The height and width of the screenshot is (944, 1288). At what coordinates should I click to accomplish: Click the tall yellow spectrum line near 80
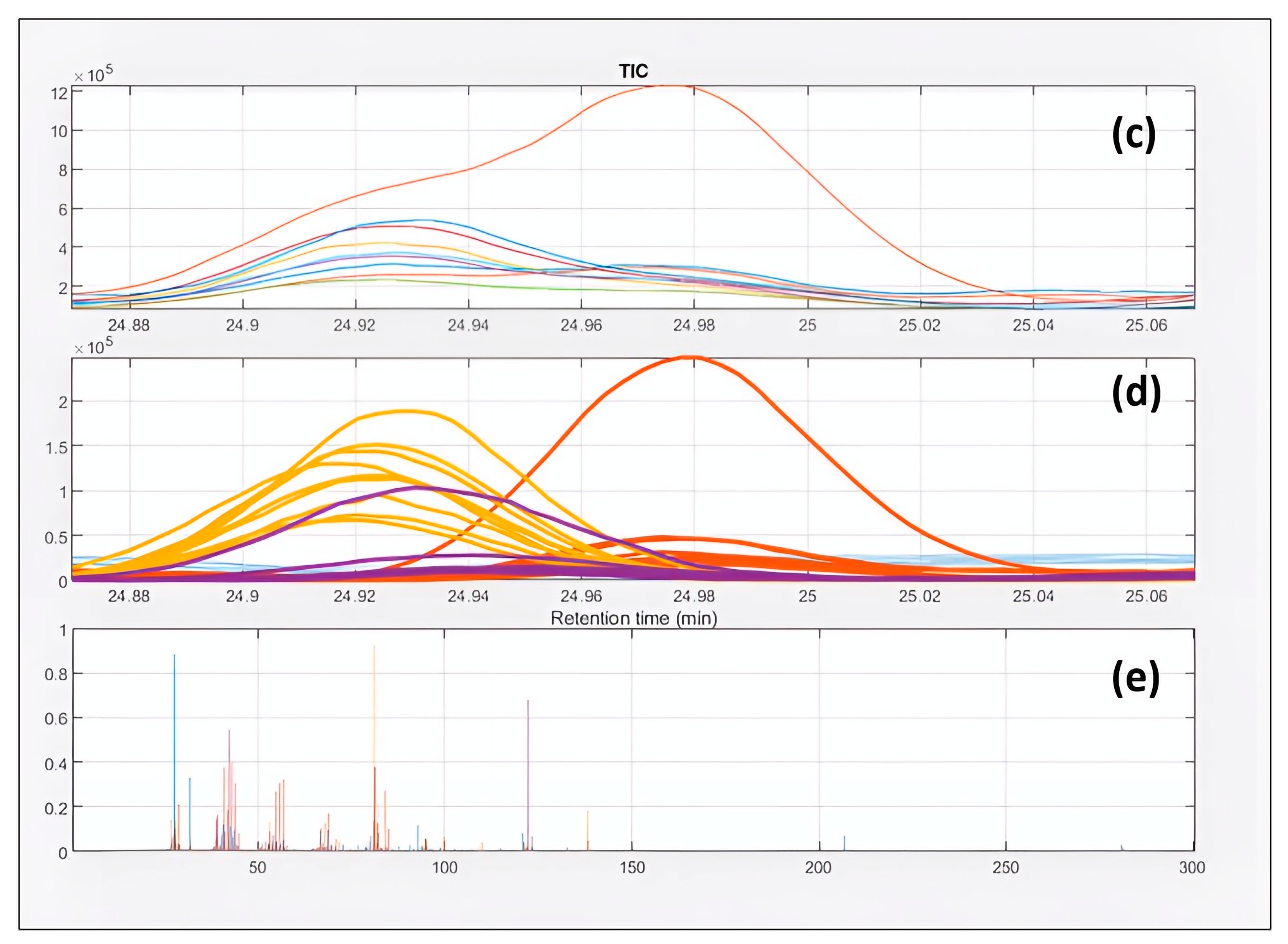coord(374,714)
